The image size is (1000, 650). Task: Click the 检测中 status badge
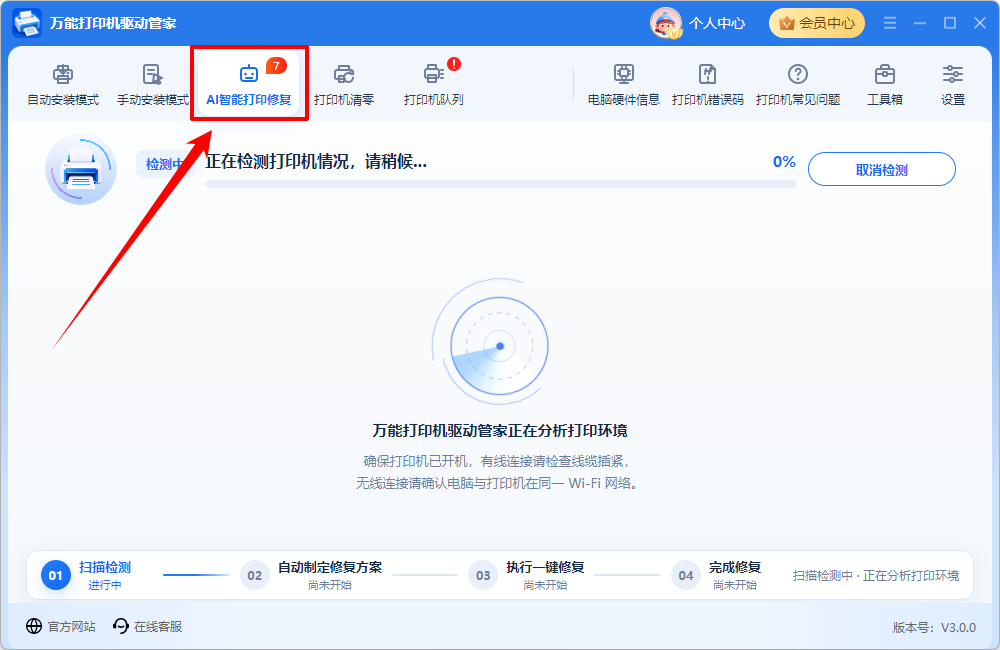click(165, 165)
